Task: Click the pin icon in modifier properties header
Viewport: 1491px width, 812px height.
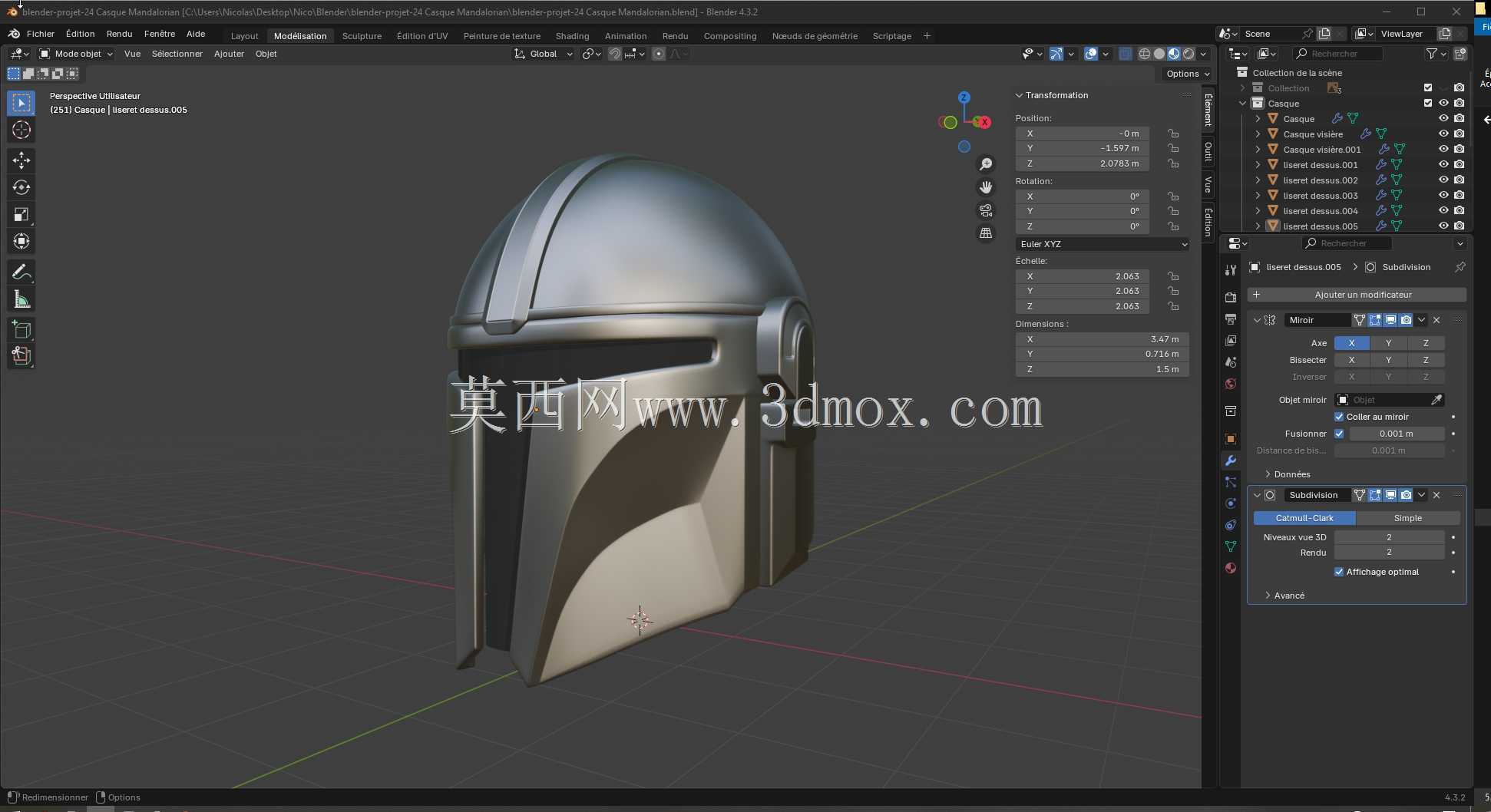Action: point(1460,267)
